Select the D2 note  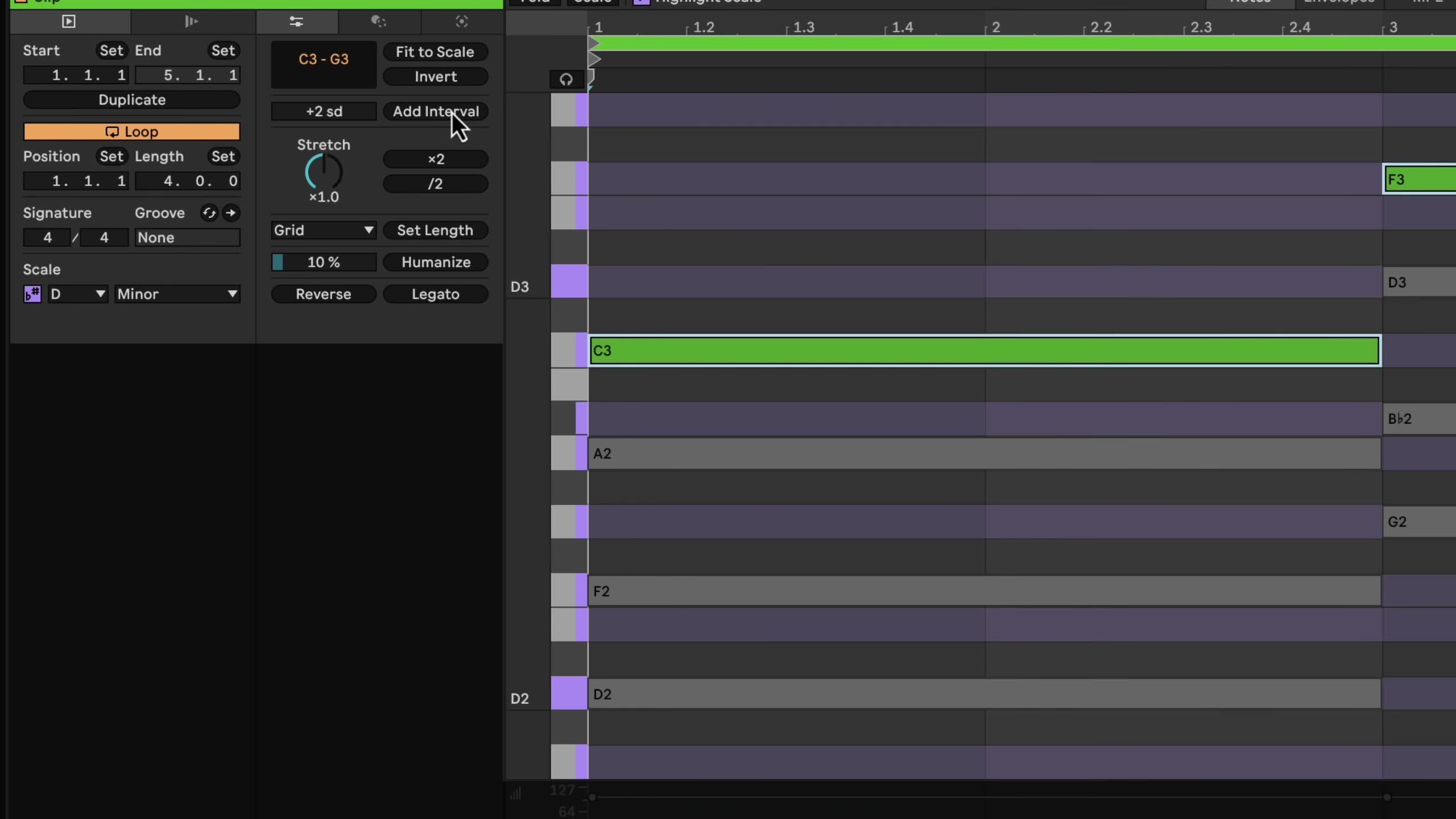click(x=984, y=694)
